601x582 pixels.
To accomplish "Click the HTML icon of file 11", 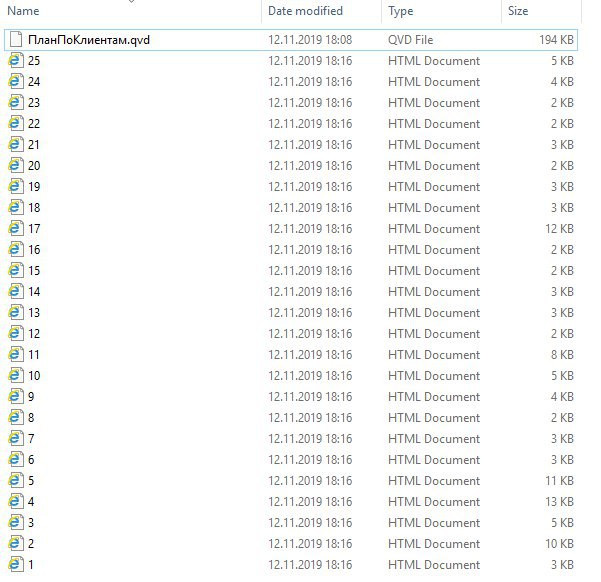I will 16,355.
